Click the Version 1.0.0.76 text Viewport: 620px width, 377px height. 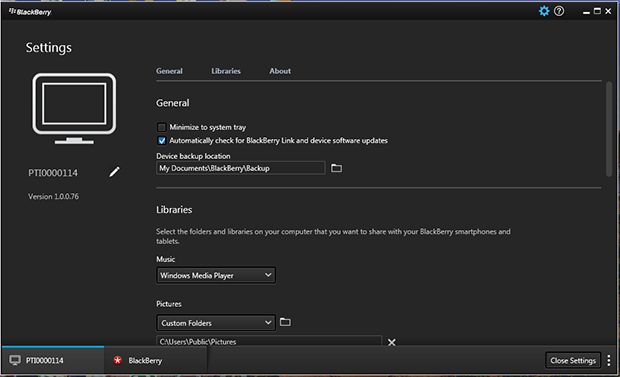click(53, 197)
